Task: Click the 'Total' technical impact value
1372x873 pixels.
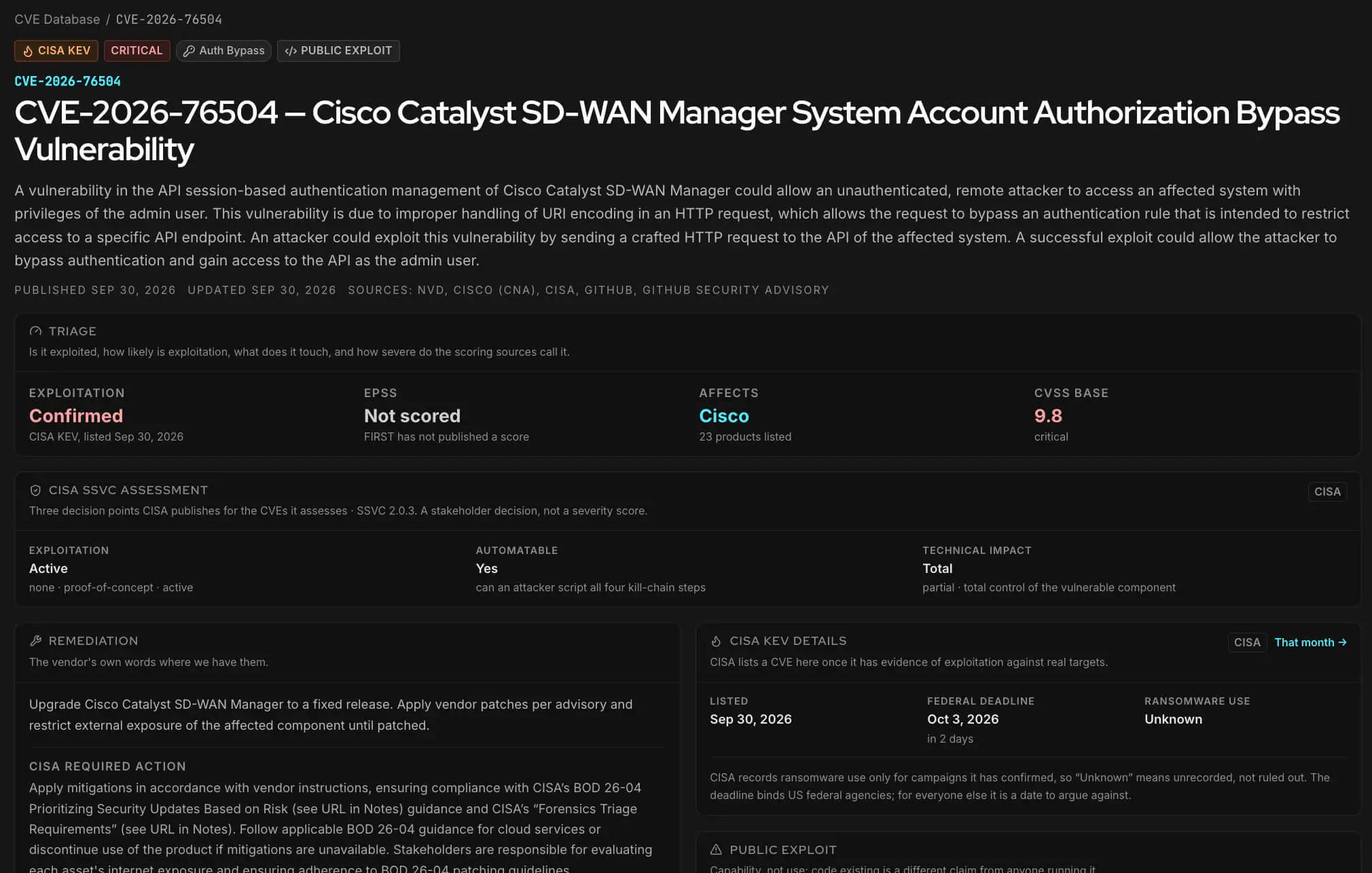Action: point(937,568)
